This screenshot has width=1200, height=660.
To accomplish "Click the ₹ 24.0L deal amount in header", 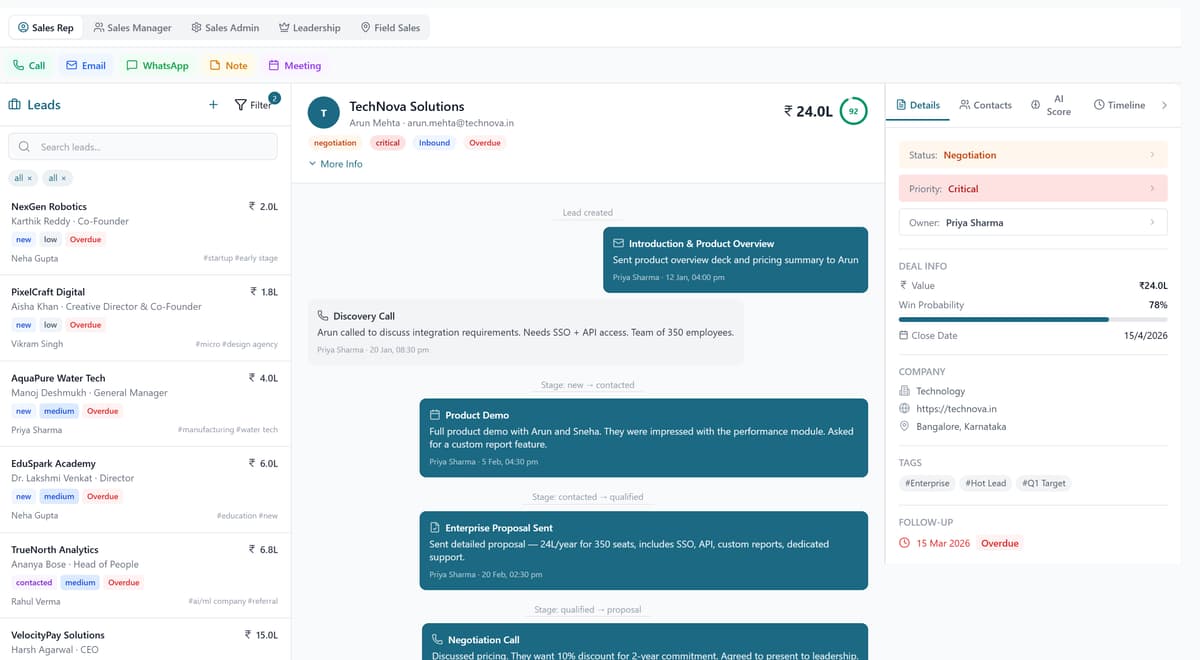I will tap(808, 111).
